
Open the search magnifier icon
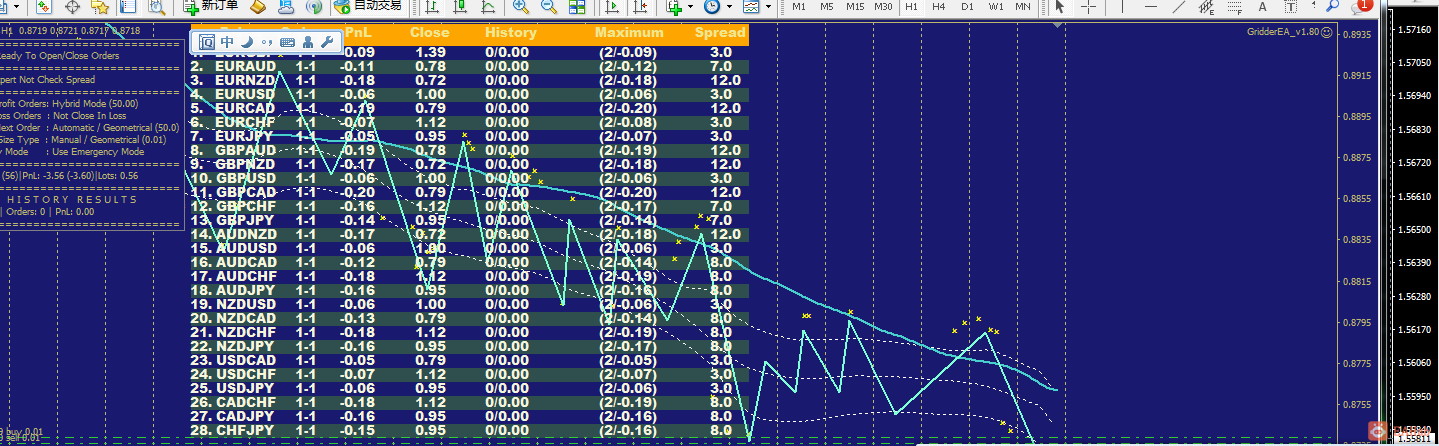1333,6
